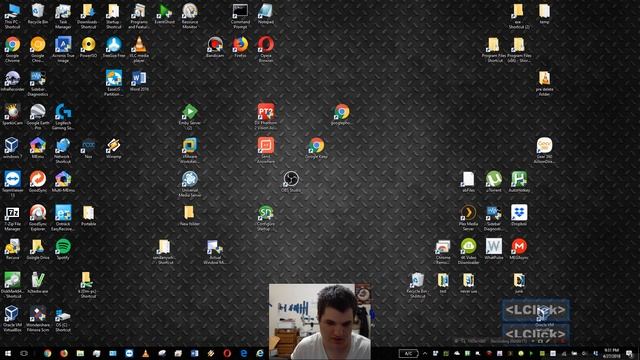Open the TeamViewer desktop shortcut
Screen dimensions: 640x360
coord(12,184)
